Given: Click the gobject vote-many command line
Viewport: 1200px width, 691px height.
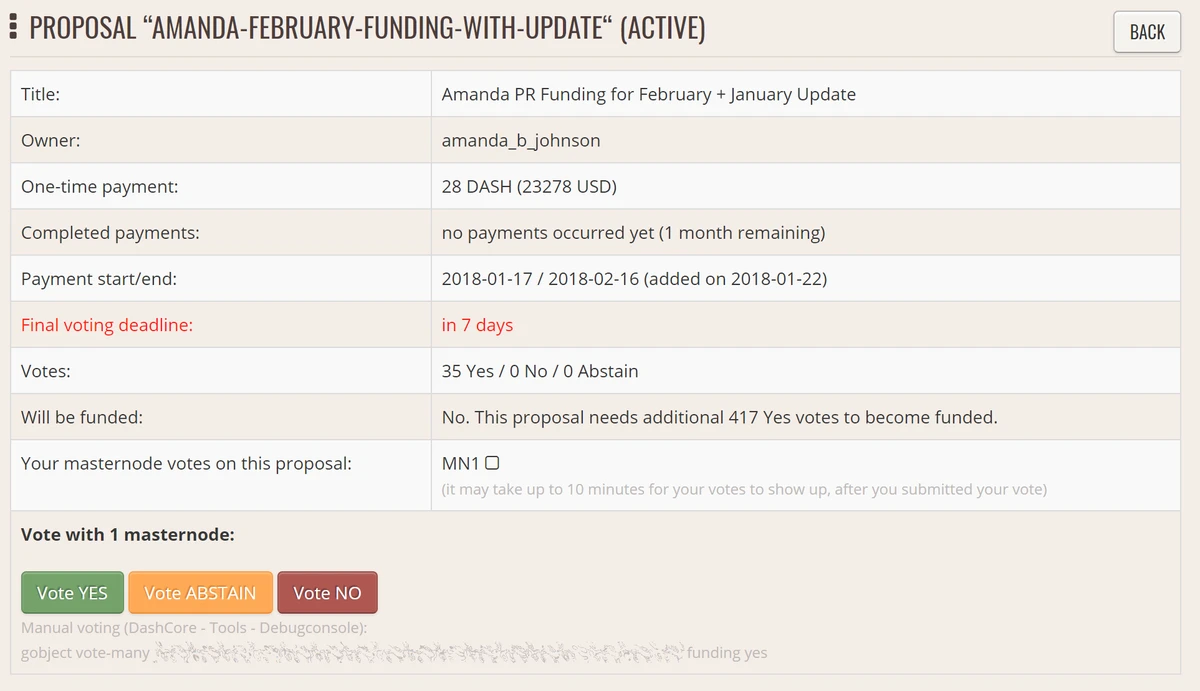Looking at the screenshot, I should coord(394,653).
